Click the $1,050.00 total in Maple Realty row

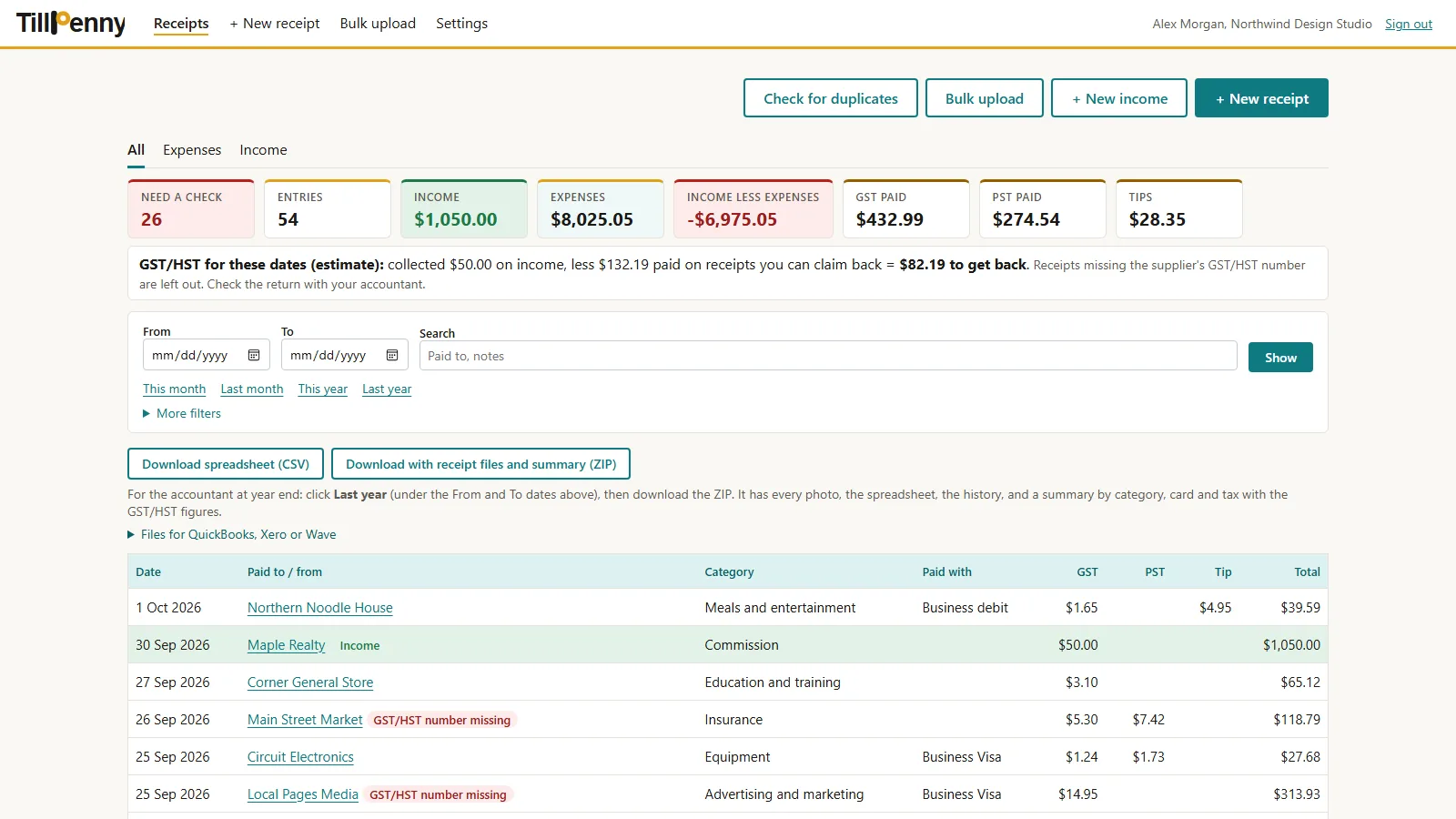(1291, 645)
